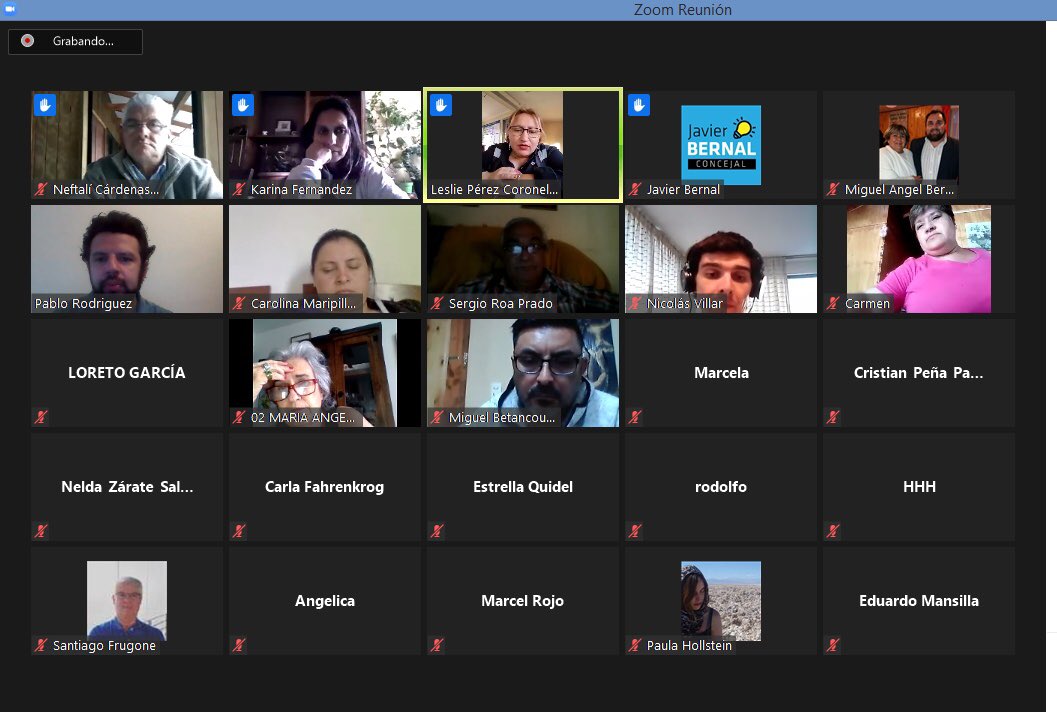Click muted mic icon on Angelica tile
Viewport: 1057px width, 712px height.
point(239,645)
